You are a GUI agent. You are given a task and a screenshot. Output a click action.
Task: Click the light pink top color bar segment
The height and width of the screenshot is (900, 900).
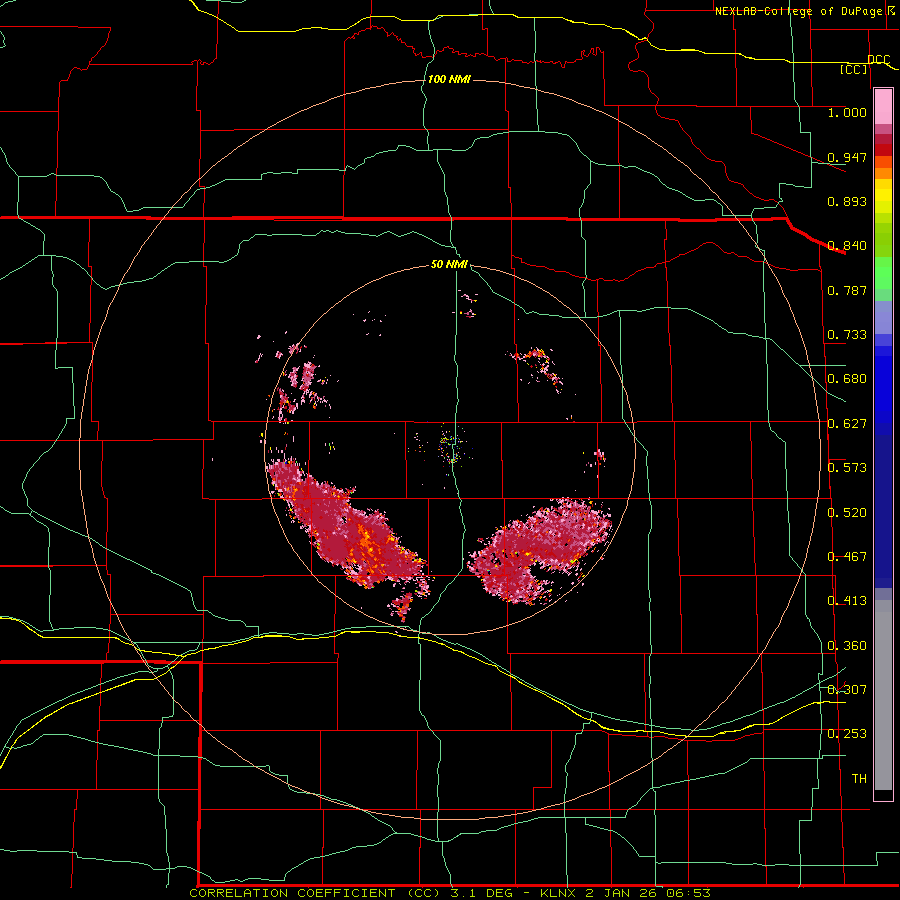click(883, 107)
